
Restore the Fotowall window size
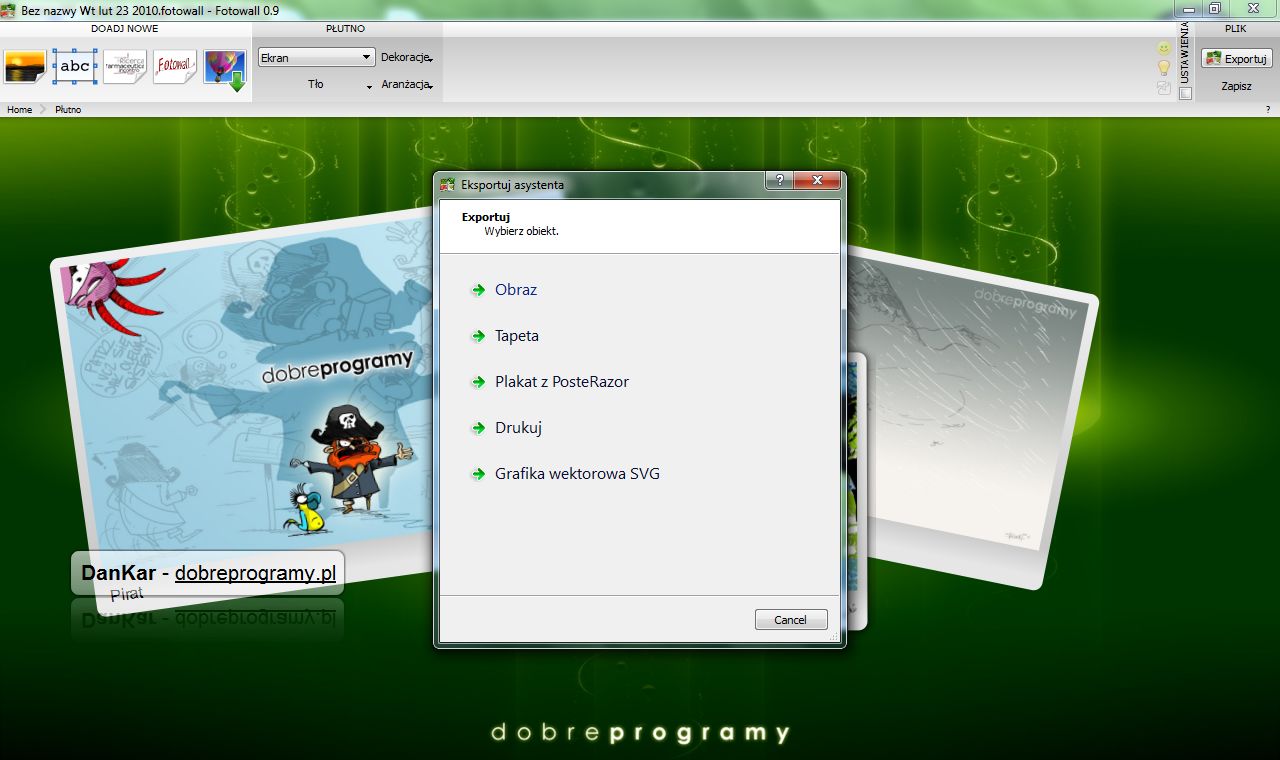(x=1215, y=8)
